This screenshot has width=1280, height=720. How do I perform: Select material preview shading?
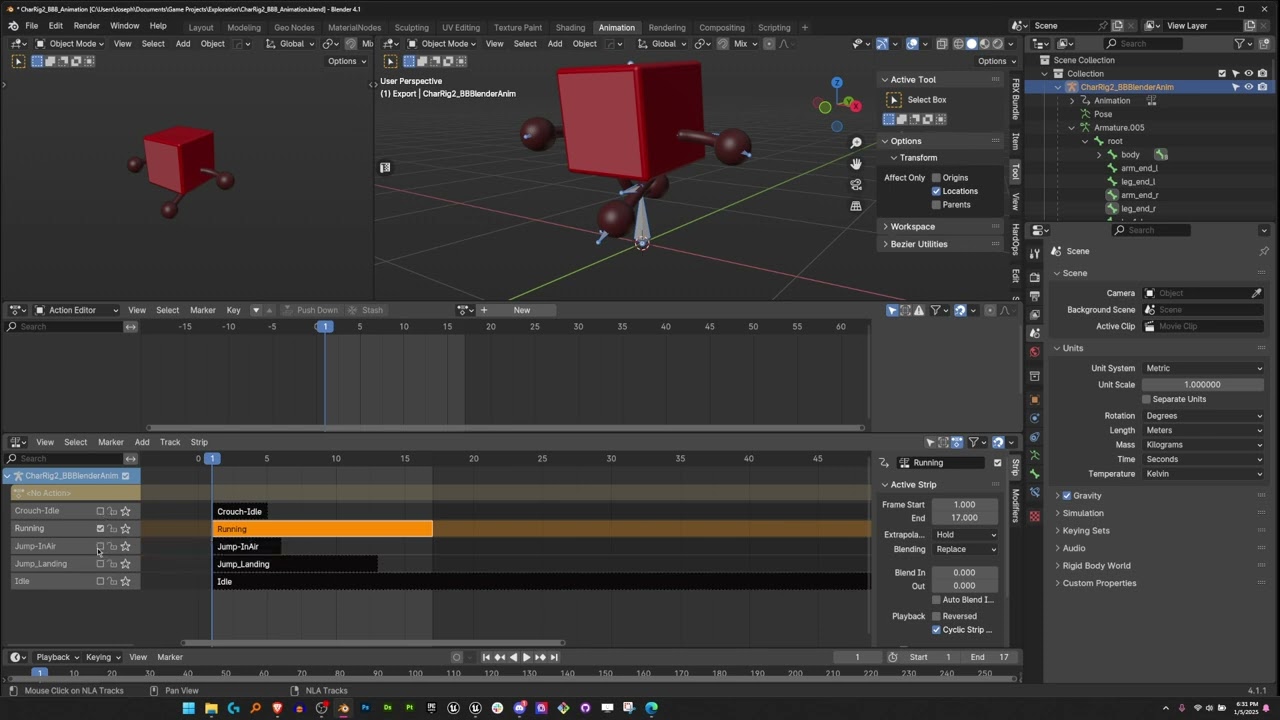coord(984,44)
